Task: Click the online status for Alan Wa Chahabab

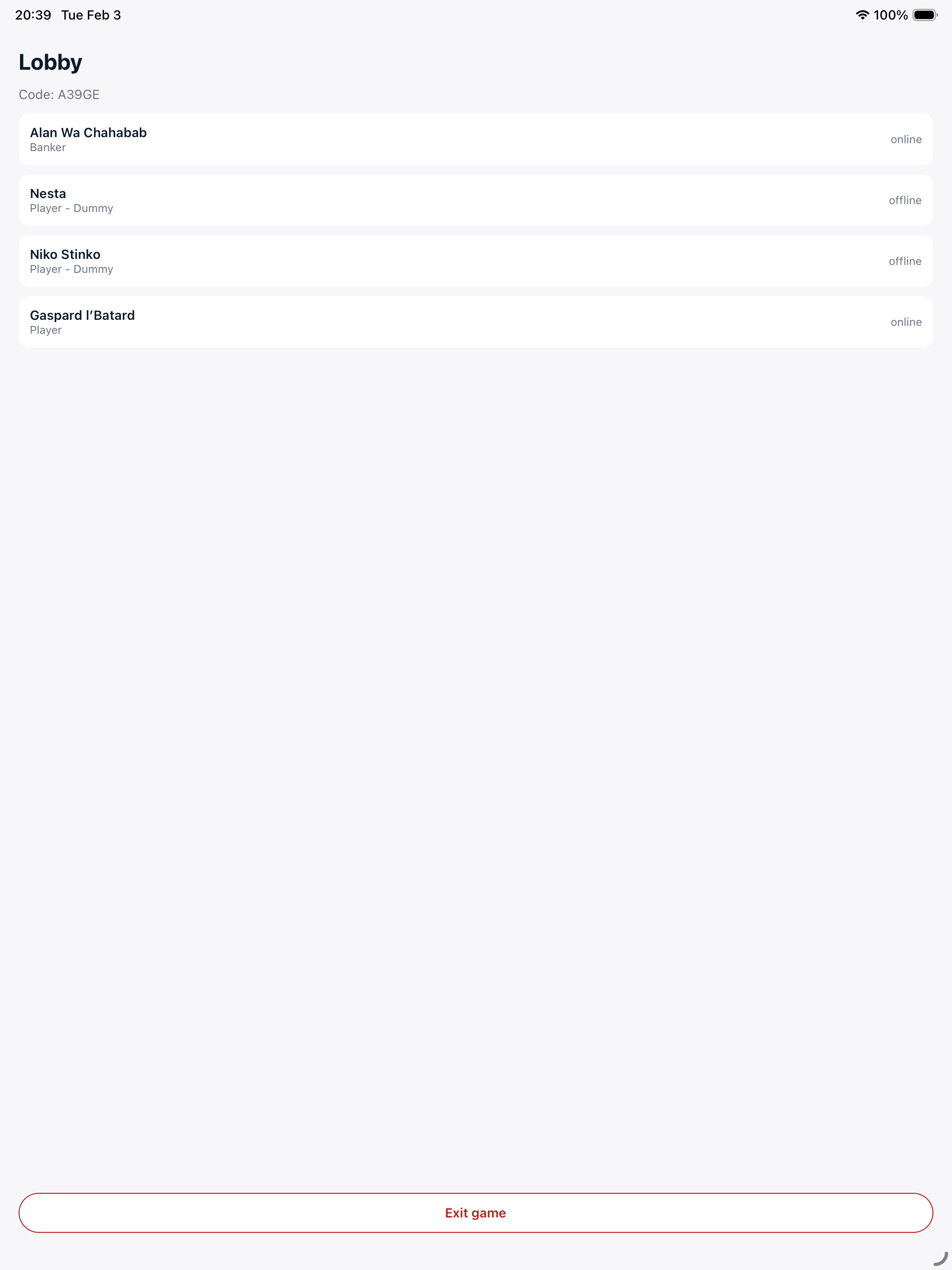Action: [906, 139]
